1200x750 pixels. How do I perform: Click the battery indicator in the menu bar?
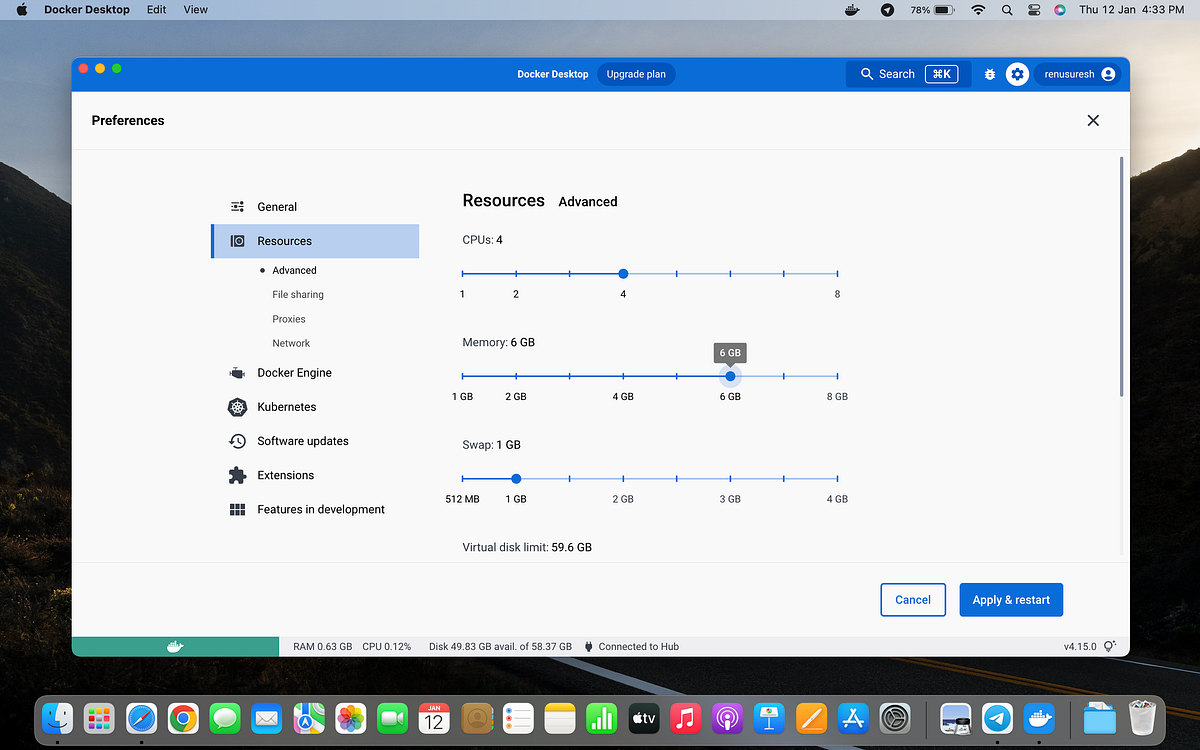coord(933,10)
